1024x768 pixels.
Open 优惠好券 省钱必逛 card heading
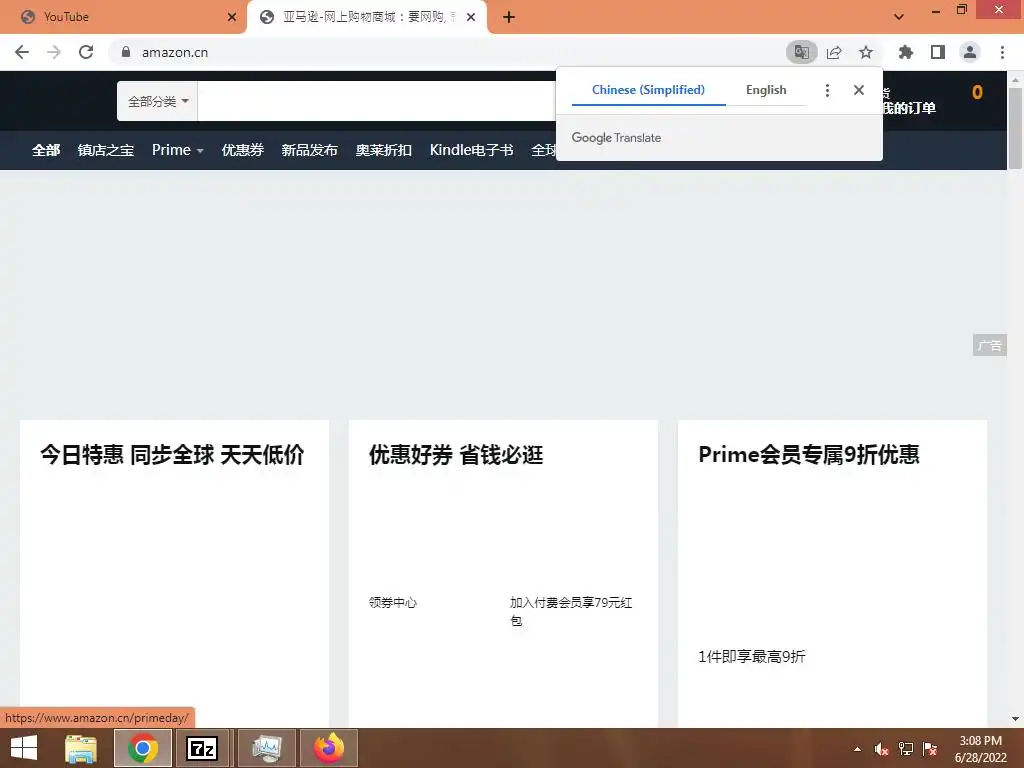(456, 455)
